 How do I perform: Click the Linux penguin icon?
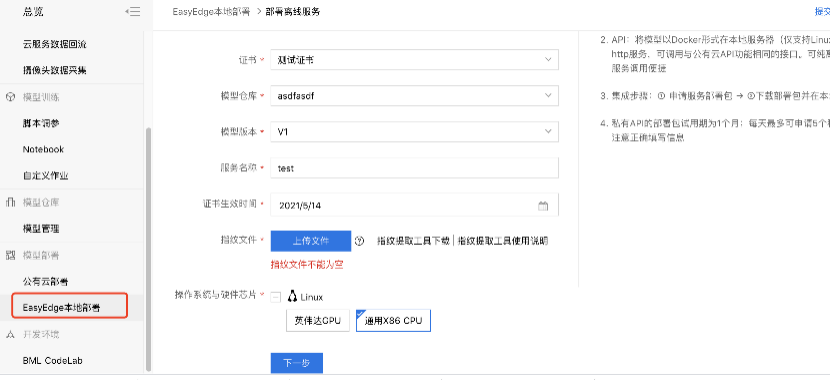coord(292,296)
